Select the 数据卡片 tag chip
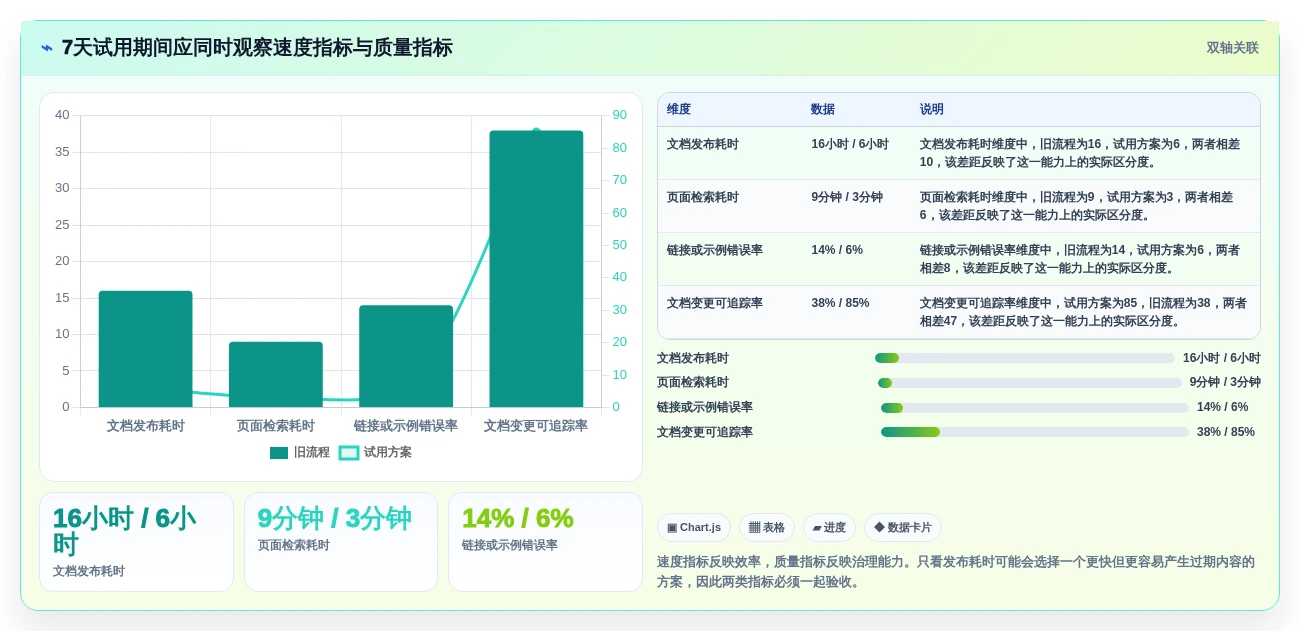The image size is (1300, 631). coord(903,527)
